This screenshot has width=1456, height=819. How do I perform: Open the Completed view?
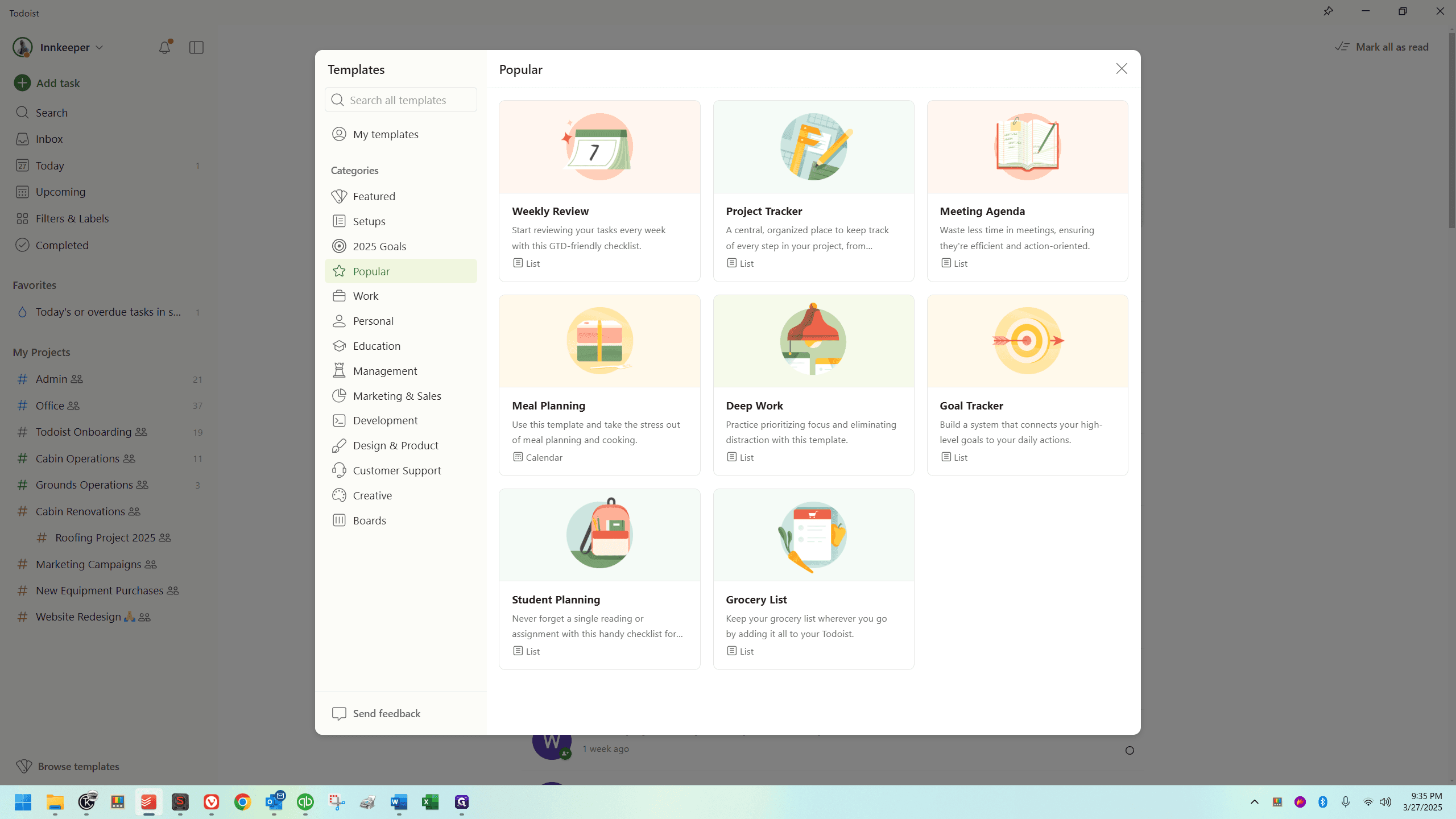pyautogui.click(x=108, y=245)
